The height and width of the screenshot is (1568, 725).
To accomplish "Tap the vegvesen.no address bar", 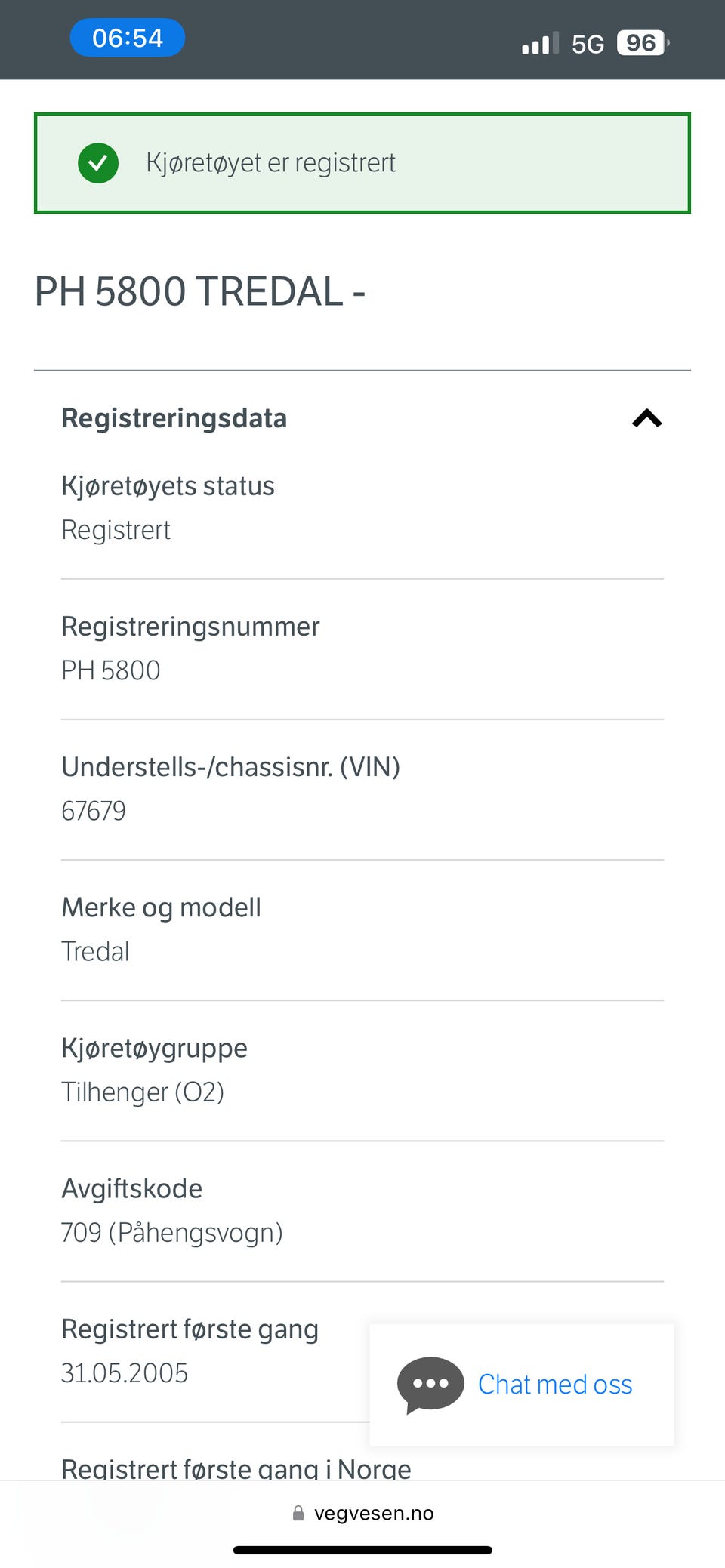I will pyautogui.click(x=373, y=1513).
